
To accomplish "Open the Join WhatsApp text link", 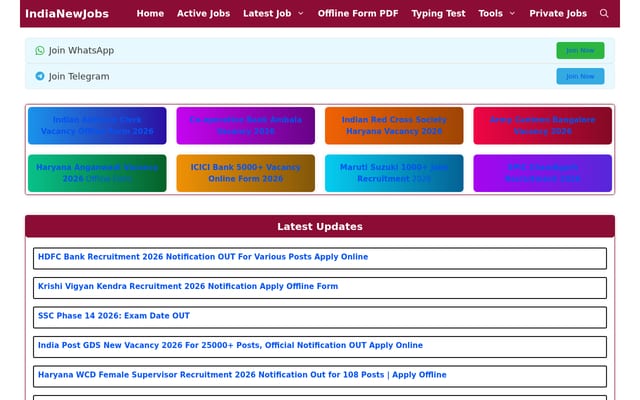I will coord(81,51).
